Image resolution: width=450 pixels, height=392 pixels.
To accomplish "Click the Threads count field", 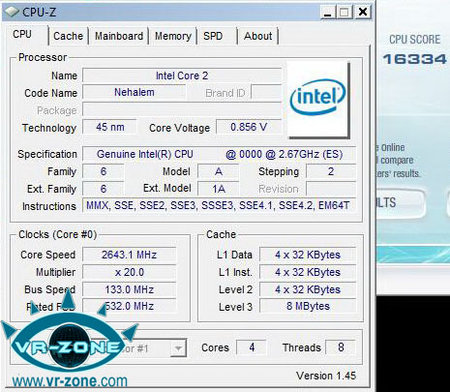I will (x=341, y=348).
